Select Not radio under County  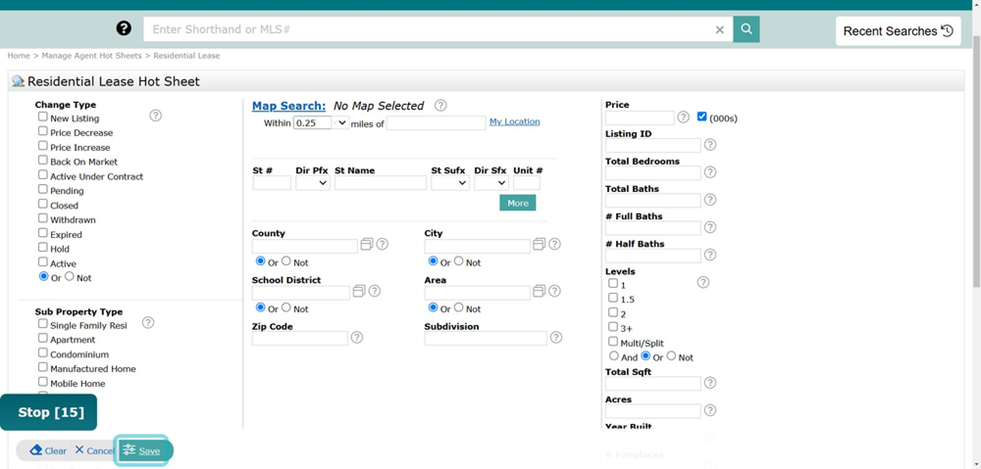tap(286, 261)
